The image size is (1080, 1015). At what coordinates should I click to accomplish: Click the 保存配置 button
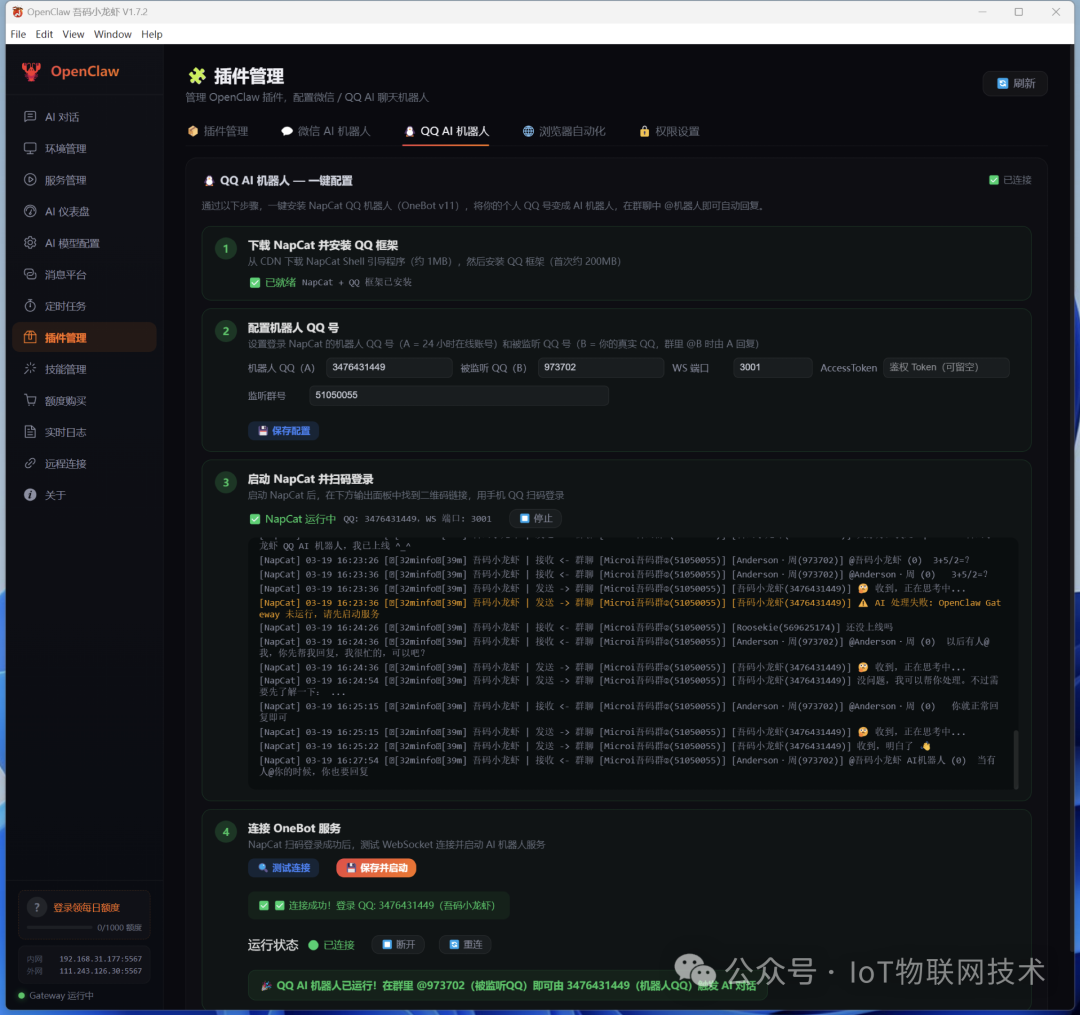coord(284,430)
